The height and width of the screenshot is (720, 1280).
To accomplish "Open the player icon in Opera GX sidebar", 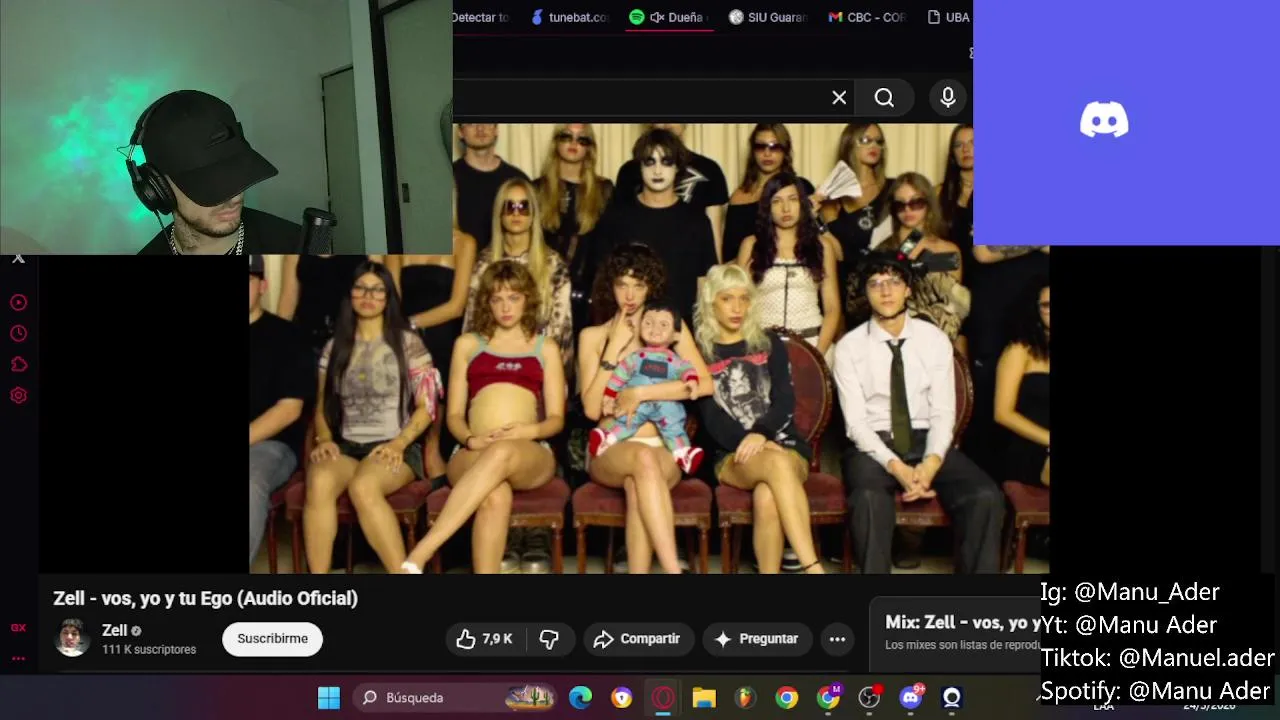I will [x=18, y=302].
